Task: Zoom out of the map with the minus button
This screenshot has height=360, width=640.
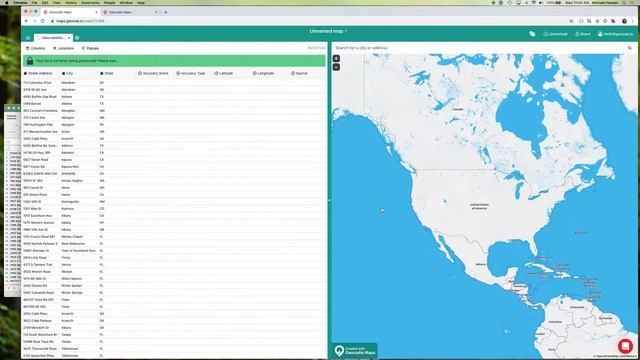Action: pos(336,67)
